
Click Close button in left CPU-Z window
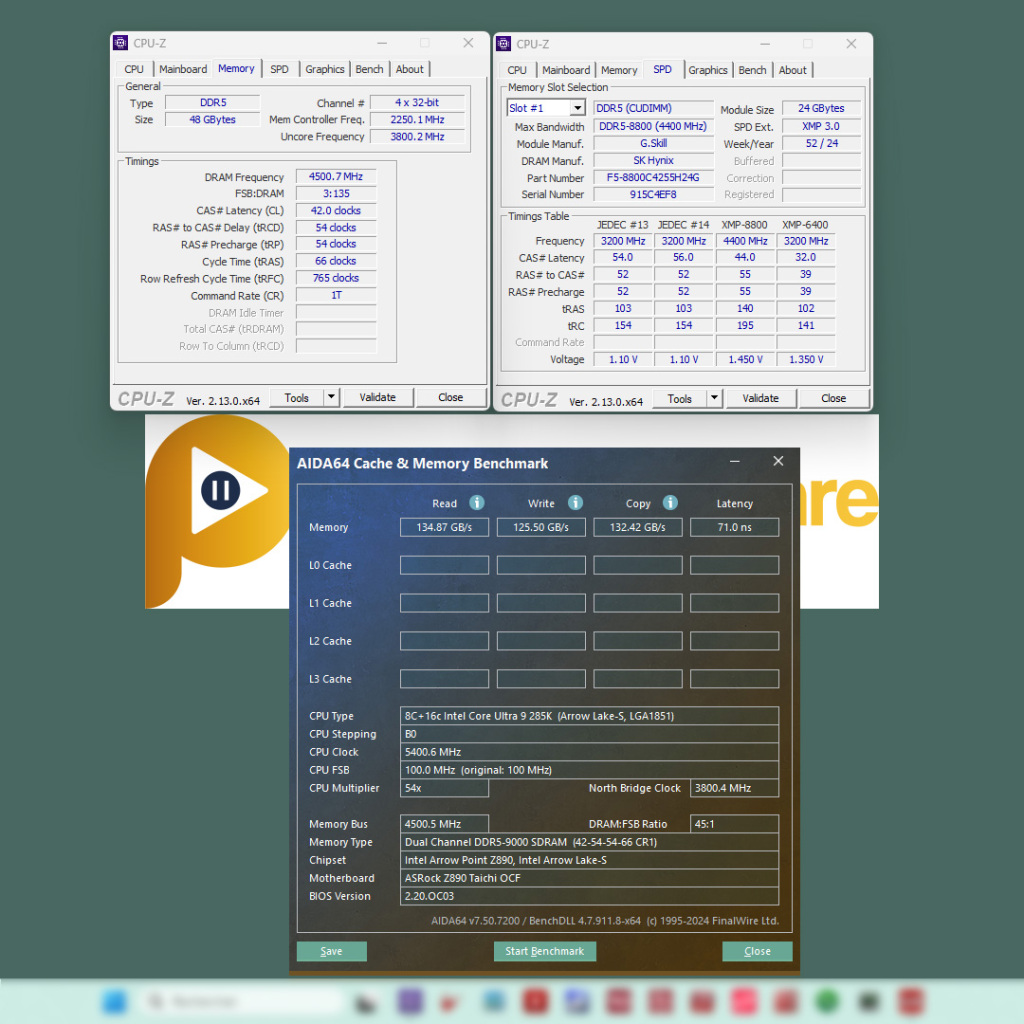451,397
